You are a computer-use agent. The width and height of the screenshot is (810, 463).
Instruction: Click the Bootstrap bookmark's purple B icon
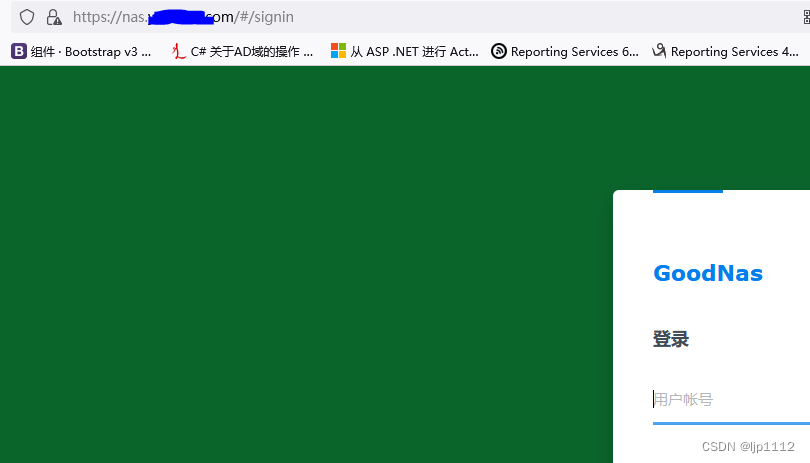[19, 51]
